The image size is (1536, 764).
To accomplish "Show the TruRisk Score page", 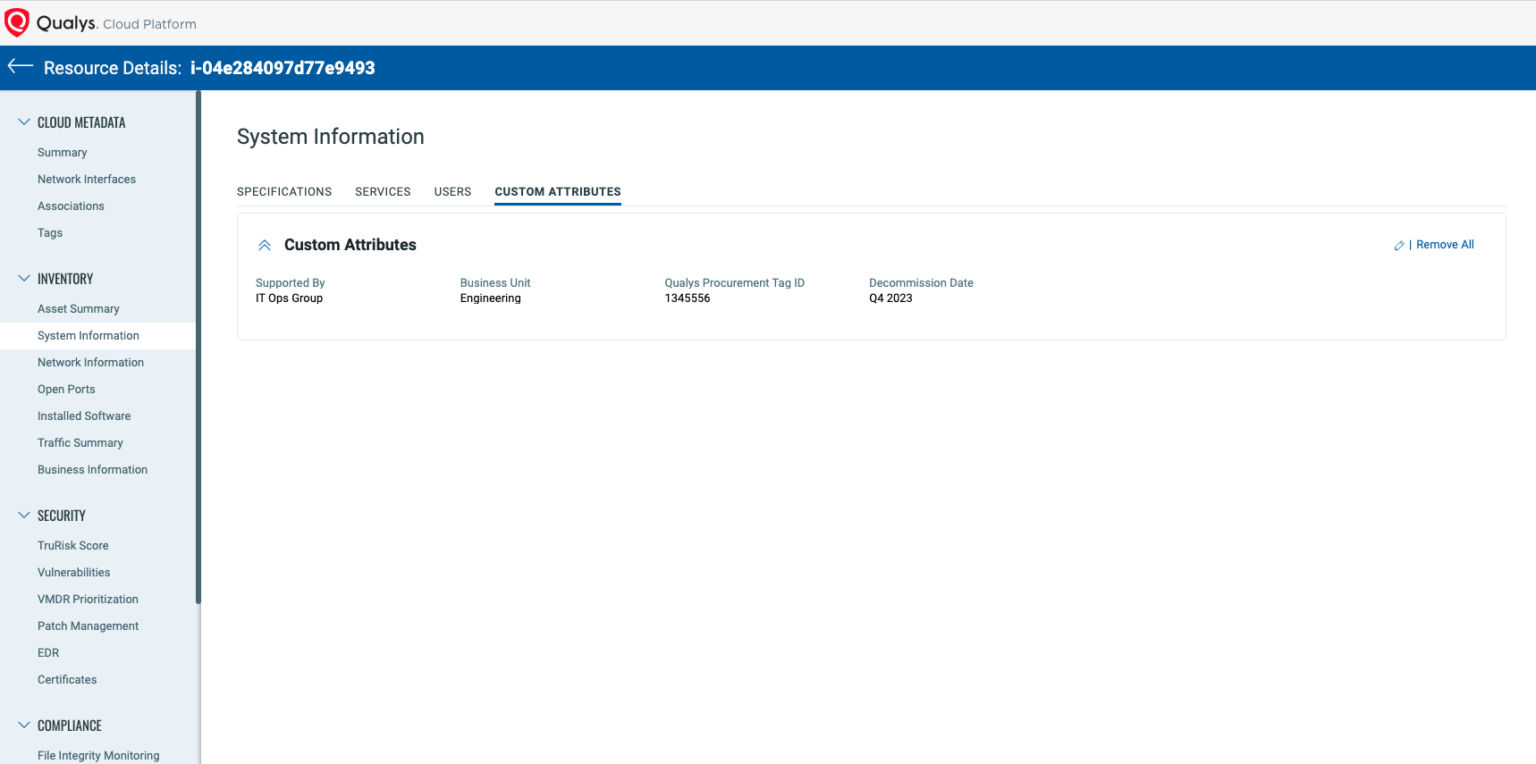I will [72, 545].
